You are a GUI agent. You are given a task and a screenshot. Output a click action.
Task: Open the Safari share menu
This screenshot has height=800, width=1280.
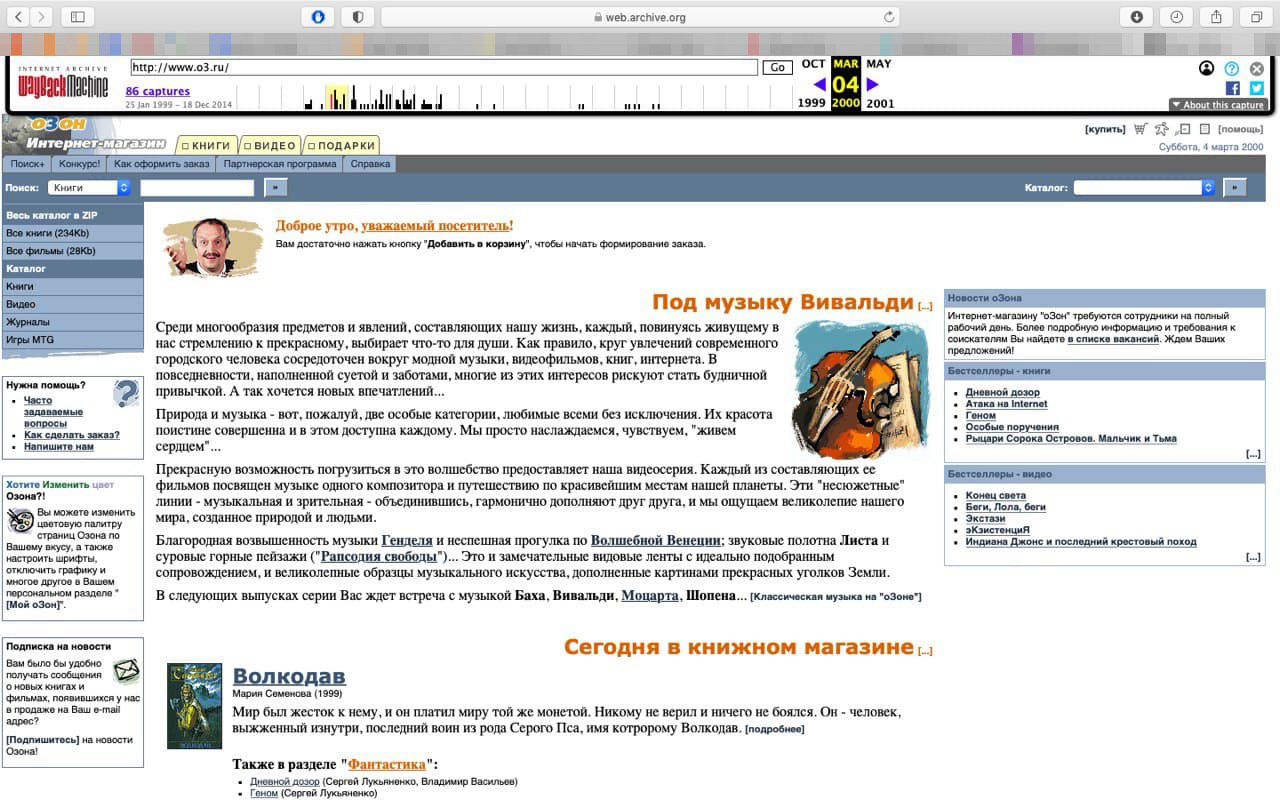pos(1217,17)
